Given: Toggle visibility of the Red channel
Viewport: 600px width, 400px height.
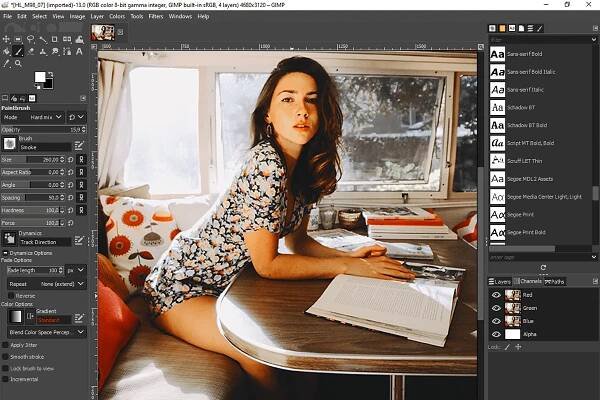Looking at the screenshot, I should coord(496,295).
